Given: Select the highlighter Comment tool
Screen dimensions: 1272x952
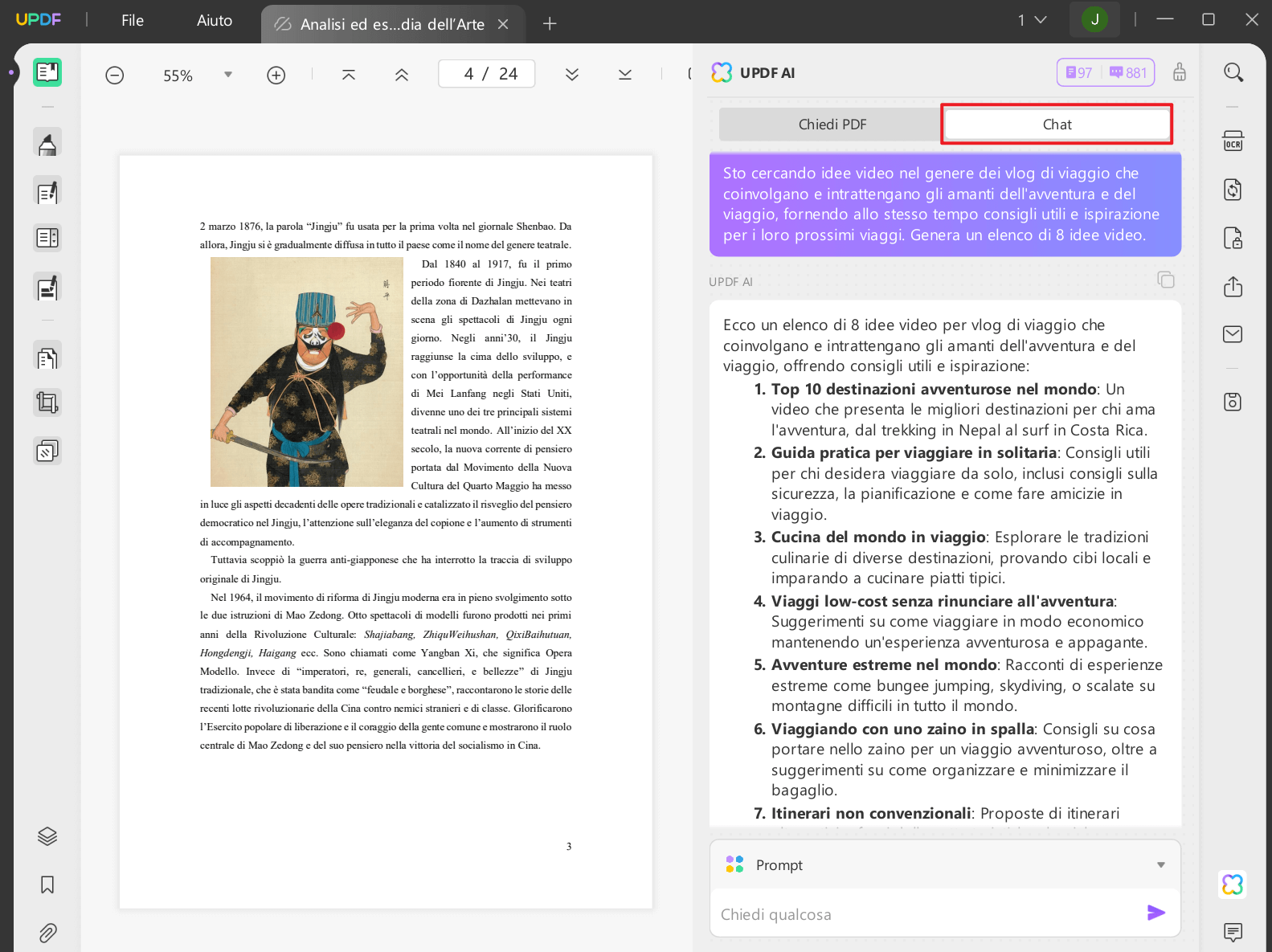Looking at the screenshot, I should (x=47, y=143).
